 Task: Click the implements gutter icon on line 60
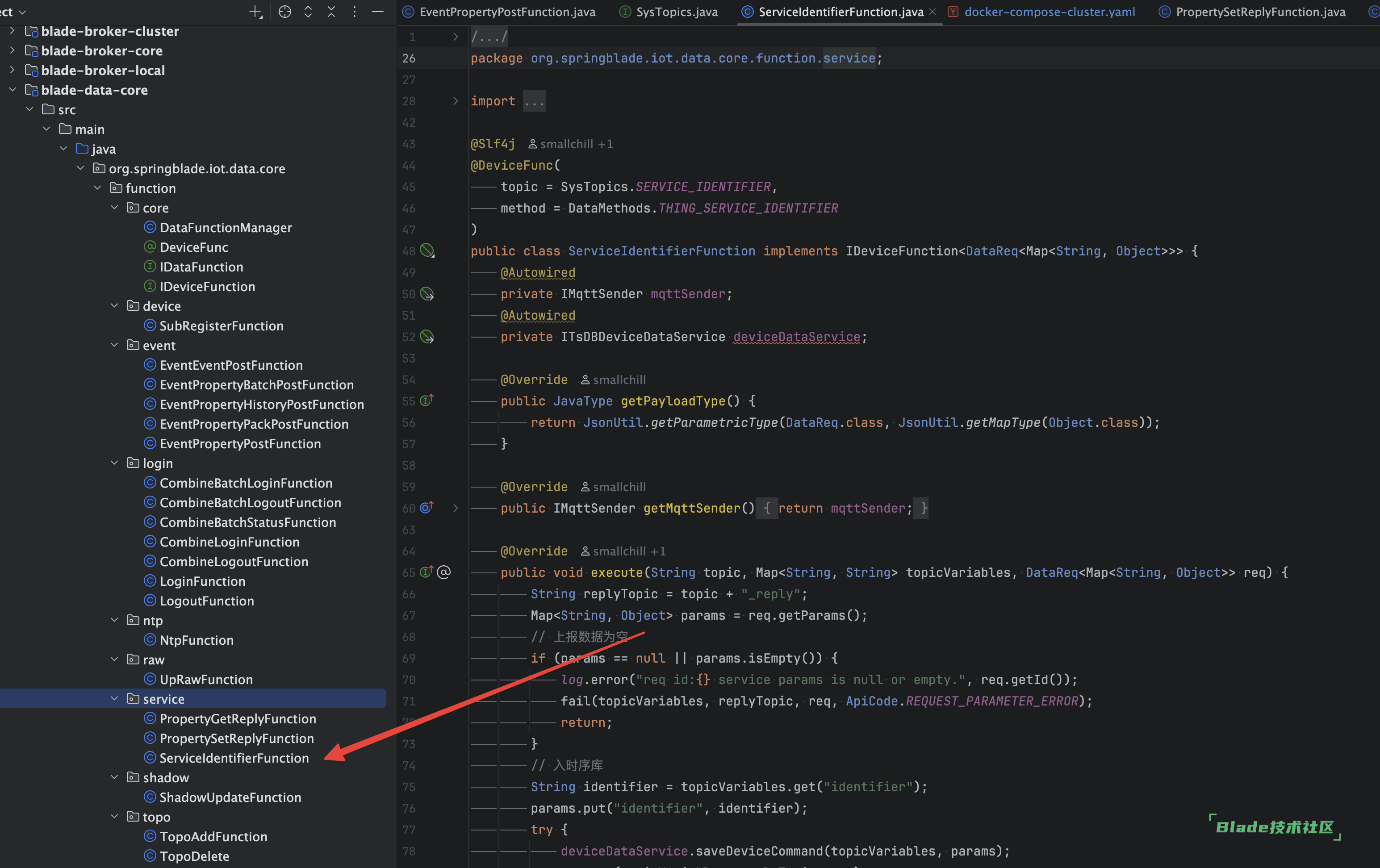(x=427, y=508)
